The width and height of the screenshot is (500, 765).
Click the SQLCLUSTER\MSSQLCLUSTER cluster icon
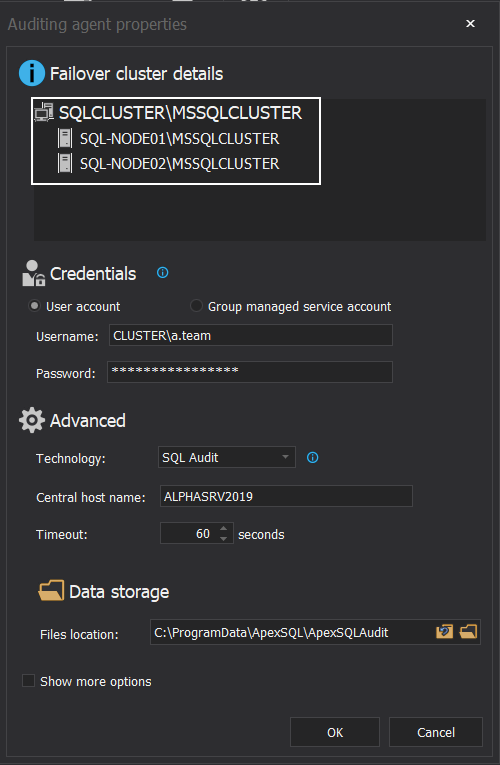pos(44,112)
